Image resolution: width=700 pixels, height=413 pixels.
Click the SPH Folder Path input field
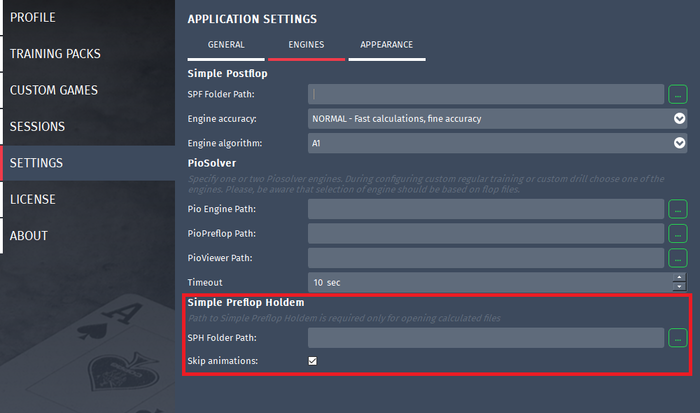pos(486,338)
